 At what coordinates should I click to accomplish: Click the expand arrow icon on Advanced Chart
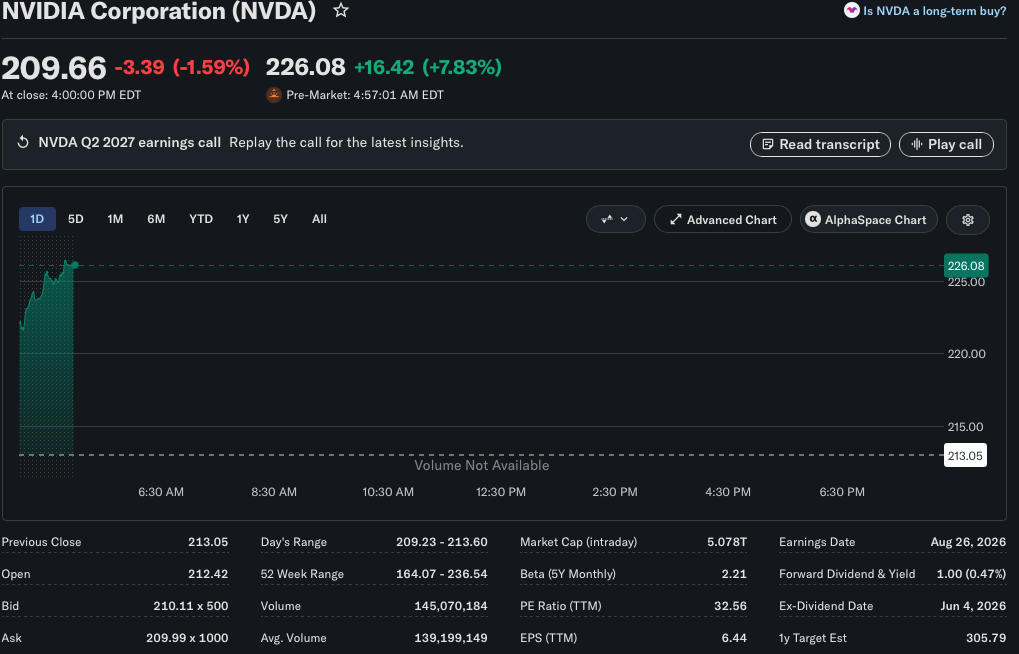(675, 220)
